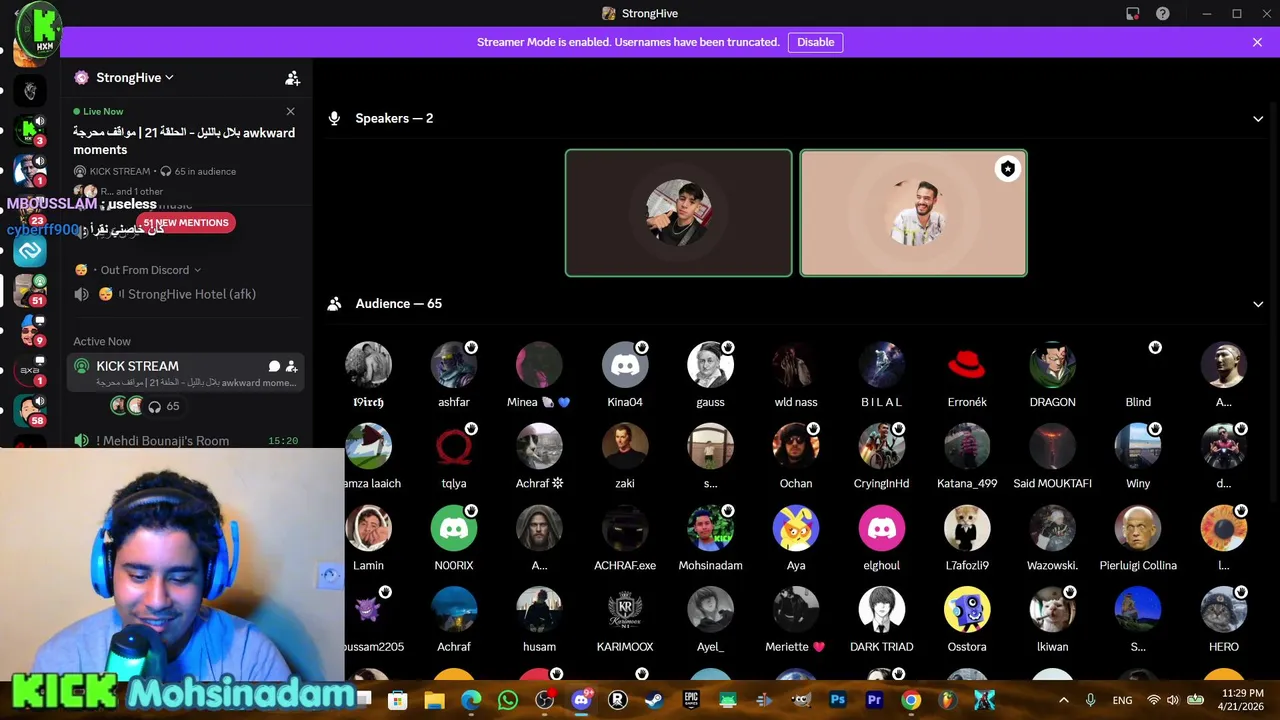Open audience member Kina04's avatar

pyautogui.click(x=625, y=365)
